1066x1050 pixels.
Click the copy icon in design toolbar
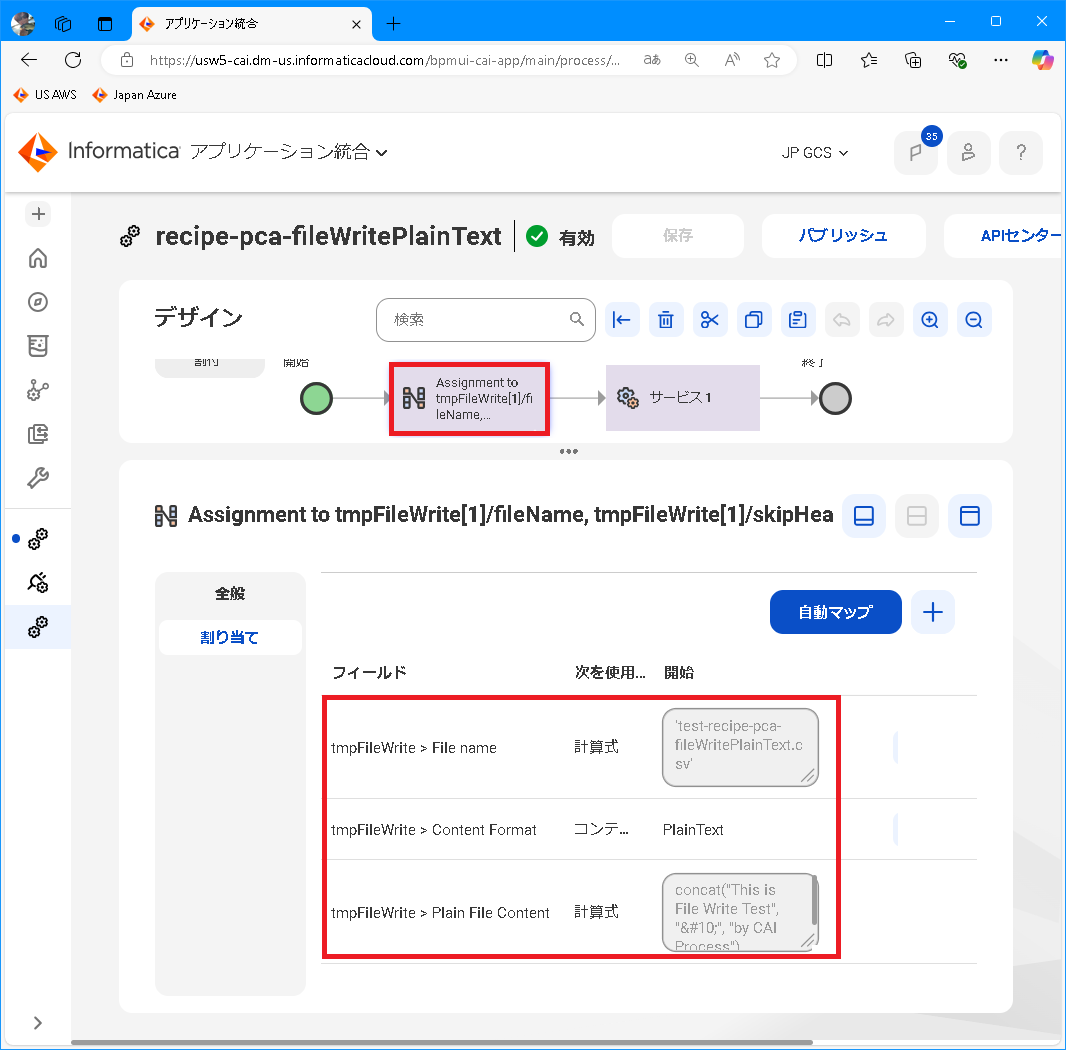[754, 320]
